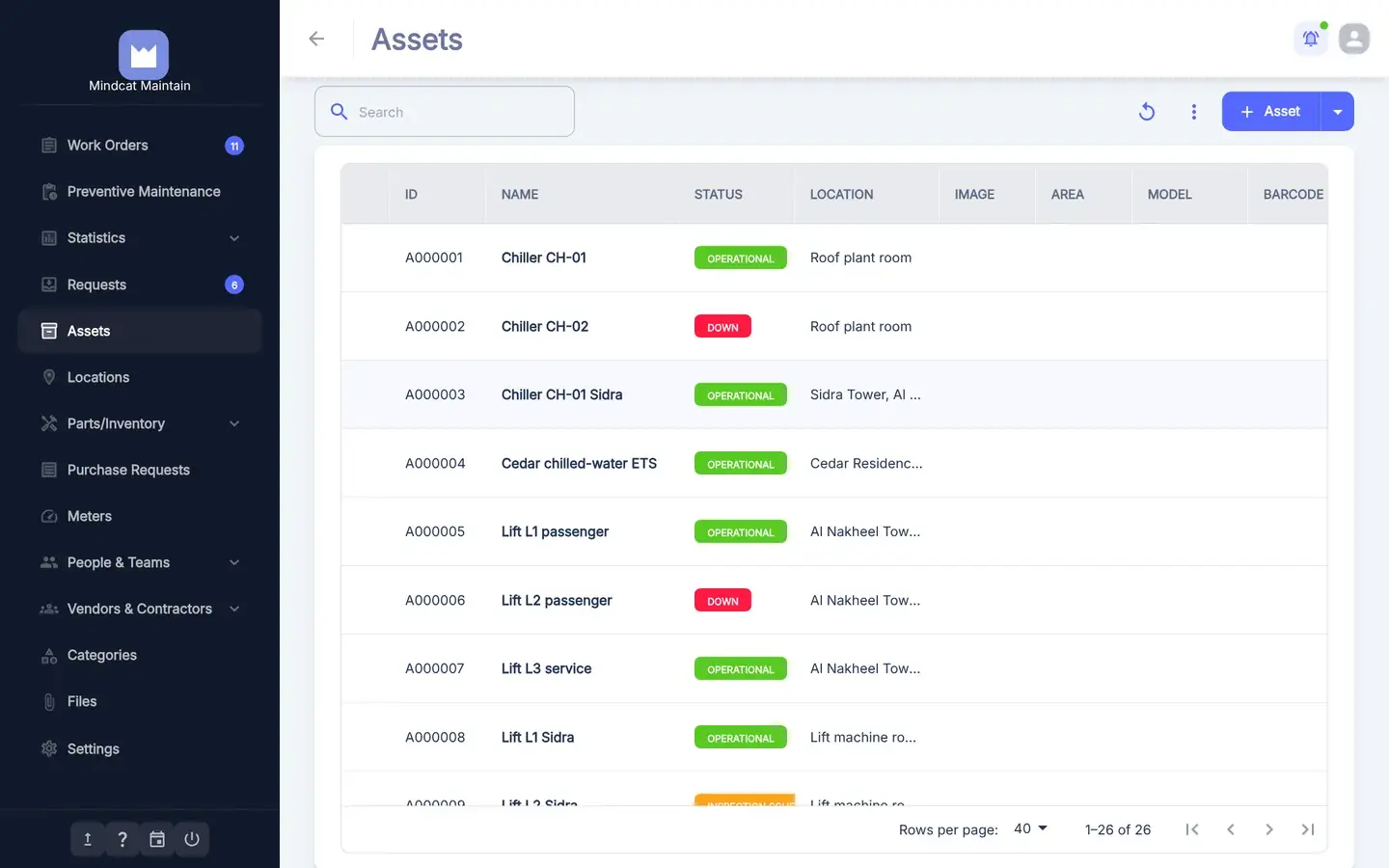Refresh the assets list
This screenshot has height=868, width=1389.
click(1147, 112)
